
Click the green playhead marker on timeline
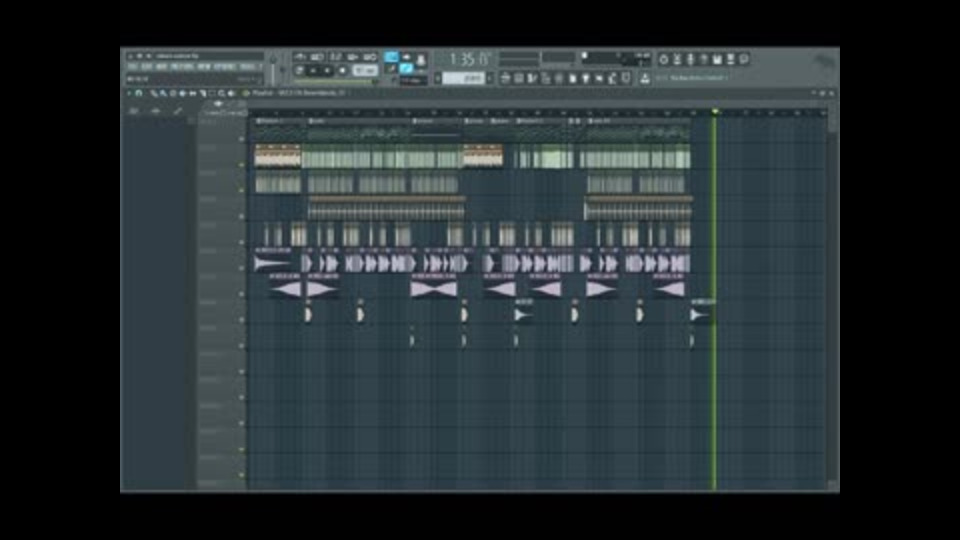point(714,111)
